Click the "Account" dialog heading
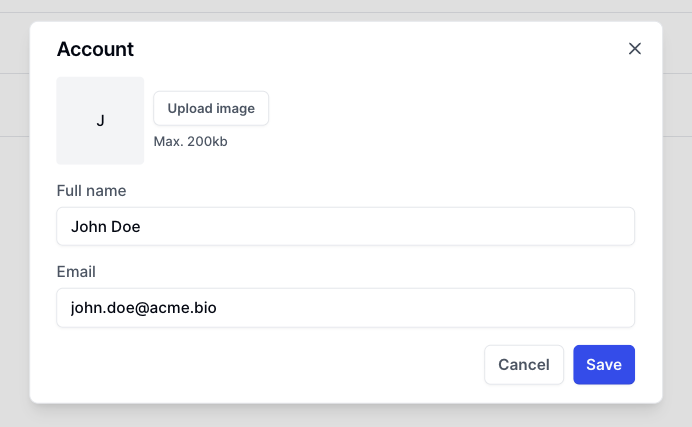The width and height of the screenshot is (692, 427). click(95, 49)
